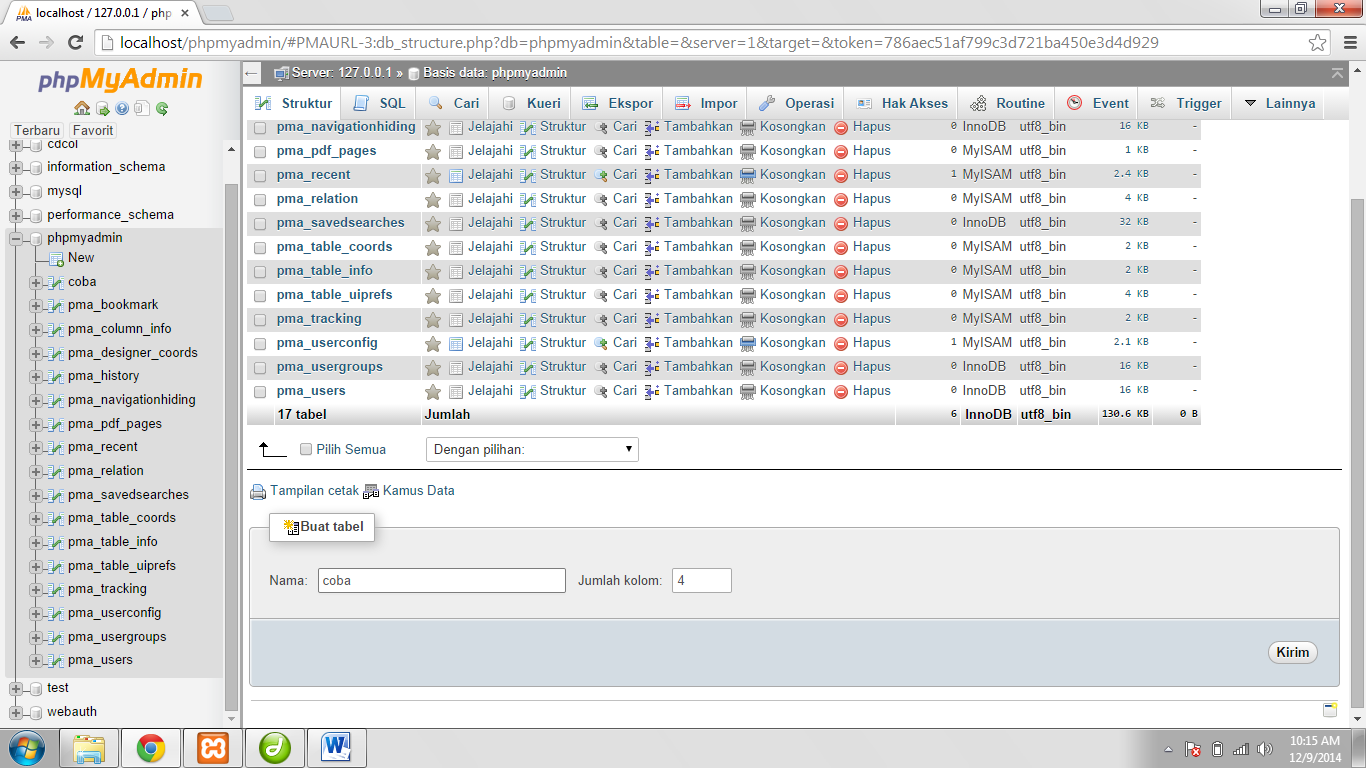Viewport: 1366px width, 768px height.
Task: Expand the test database node
Action: pos(16,689)
